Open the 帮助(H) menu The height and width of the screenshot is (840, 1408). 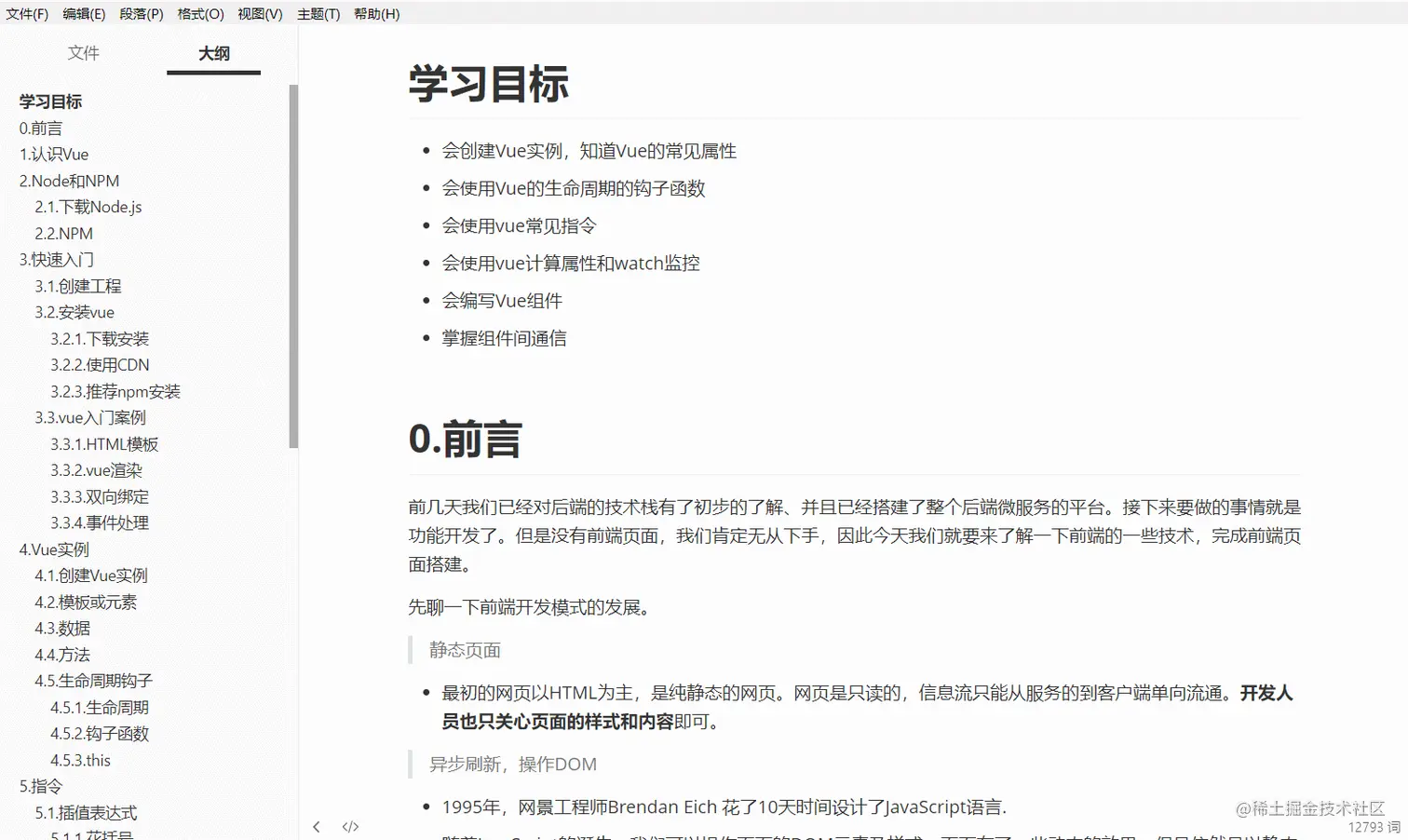376,14
